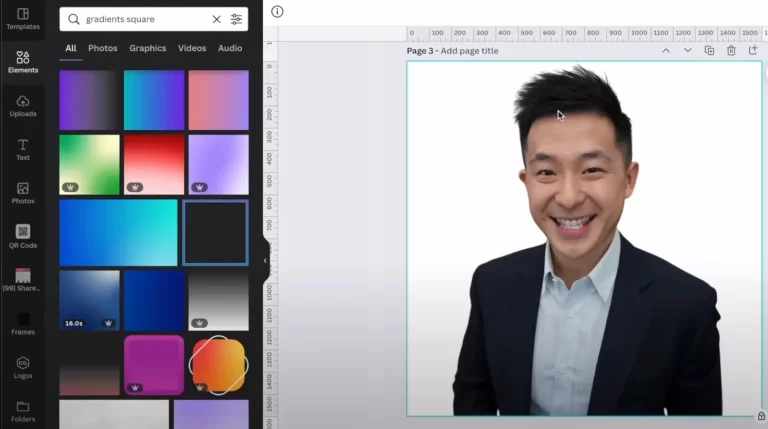This screenshot has height=429, width=768.
Task: Select the red gradient square thumbnail
Action: (154, 164)
